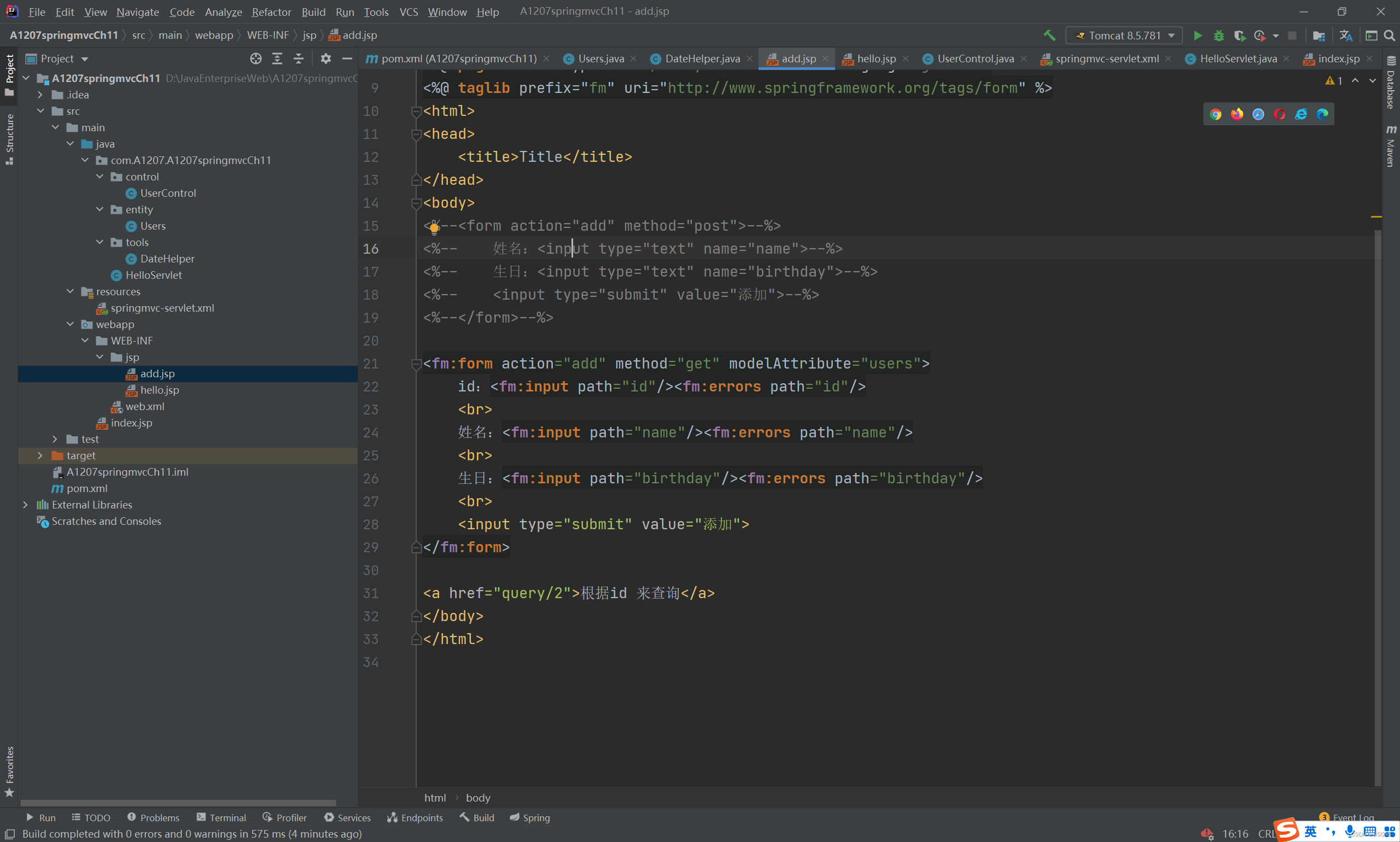The image size is (1400, 842).
Task: Click the Run application icon
Action: [x=1197, y=36]
